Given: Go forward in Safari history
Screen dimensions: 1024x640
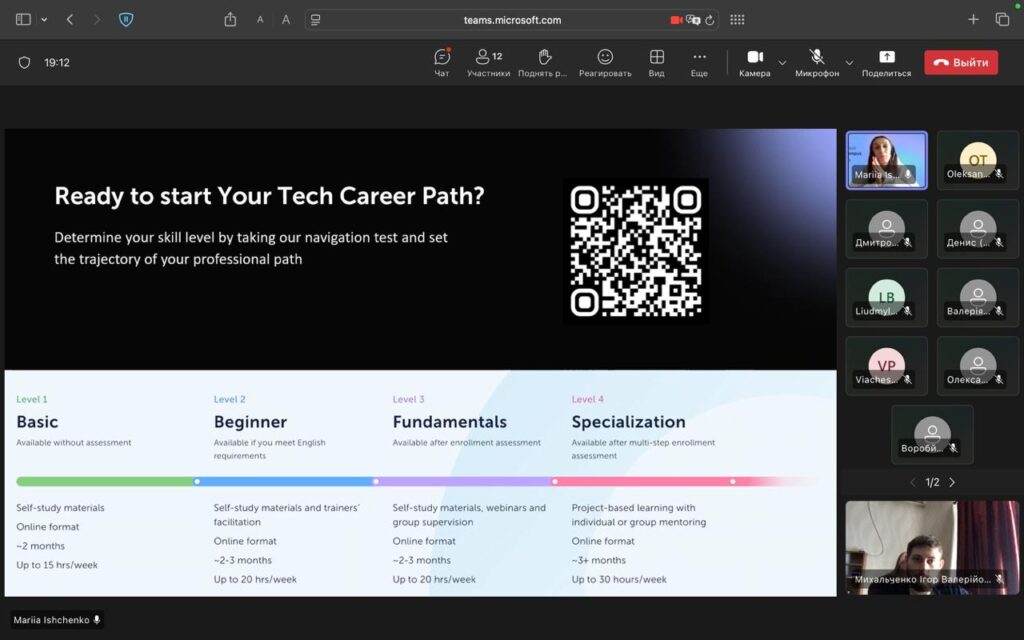Looking at the screenshot, I should pos(97,20).
